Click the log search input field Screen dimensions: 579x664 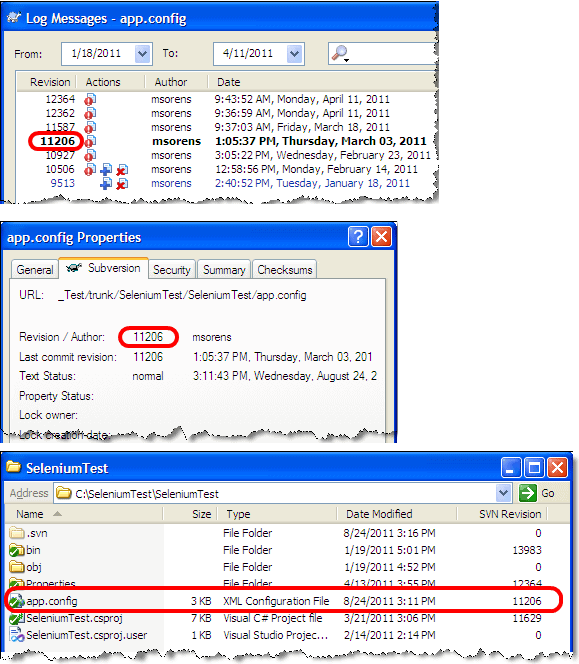(382, 53)
